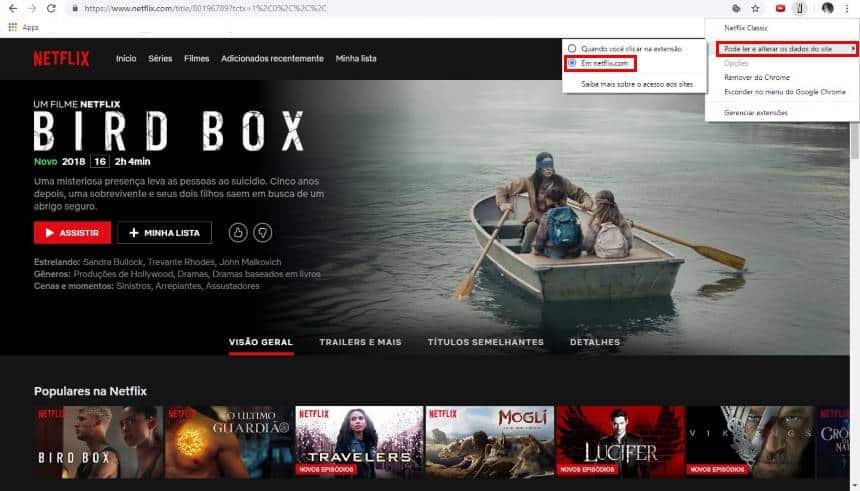Rate Bird Box with thumbs down
This screenshot has width=860, height=491.
coord(262,233)
